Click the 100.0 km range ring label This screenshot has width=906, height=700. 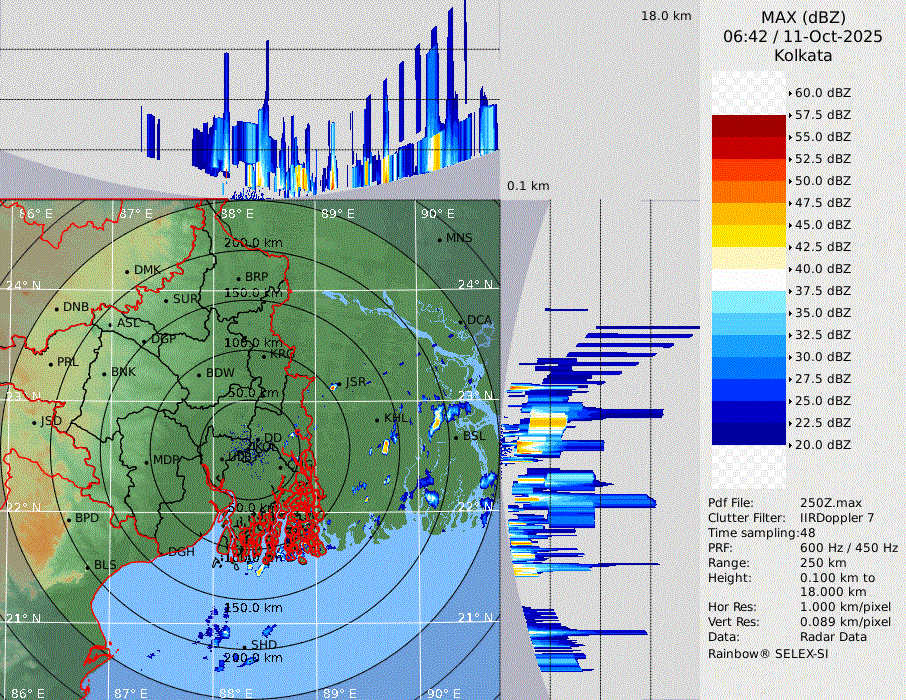point(252,343)
